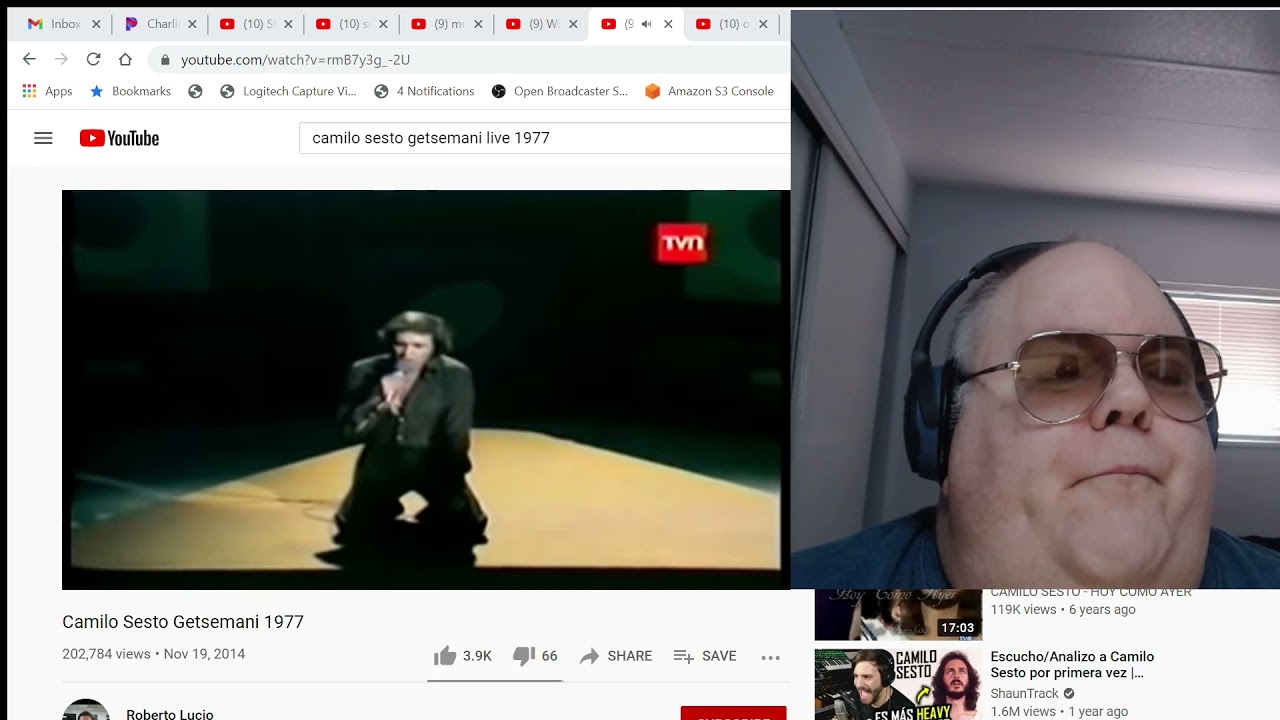This screenshot has height=720, width=1280.
Task: Open the Hoy Como Ayer video thumbnail
Action: tap(898, 614)
